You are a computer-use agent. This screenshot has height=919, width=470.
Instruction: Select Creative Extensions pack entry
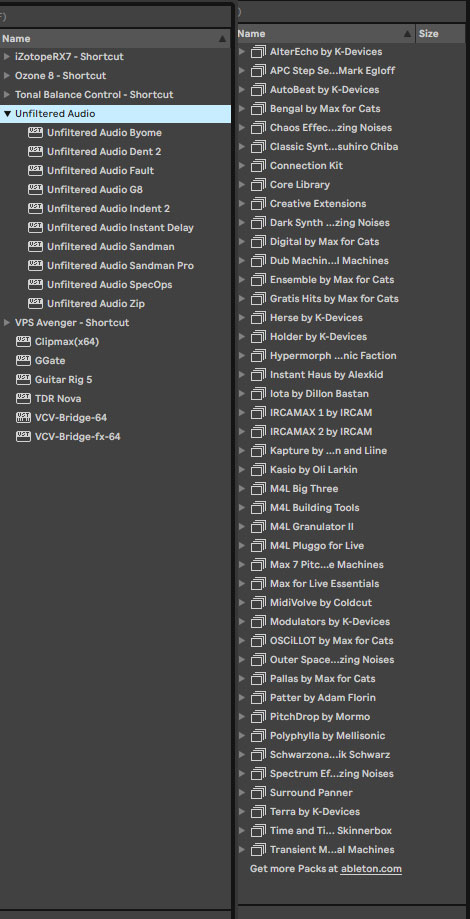point(352,203)
